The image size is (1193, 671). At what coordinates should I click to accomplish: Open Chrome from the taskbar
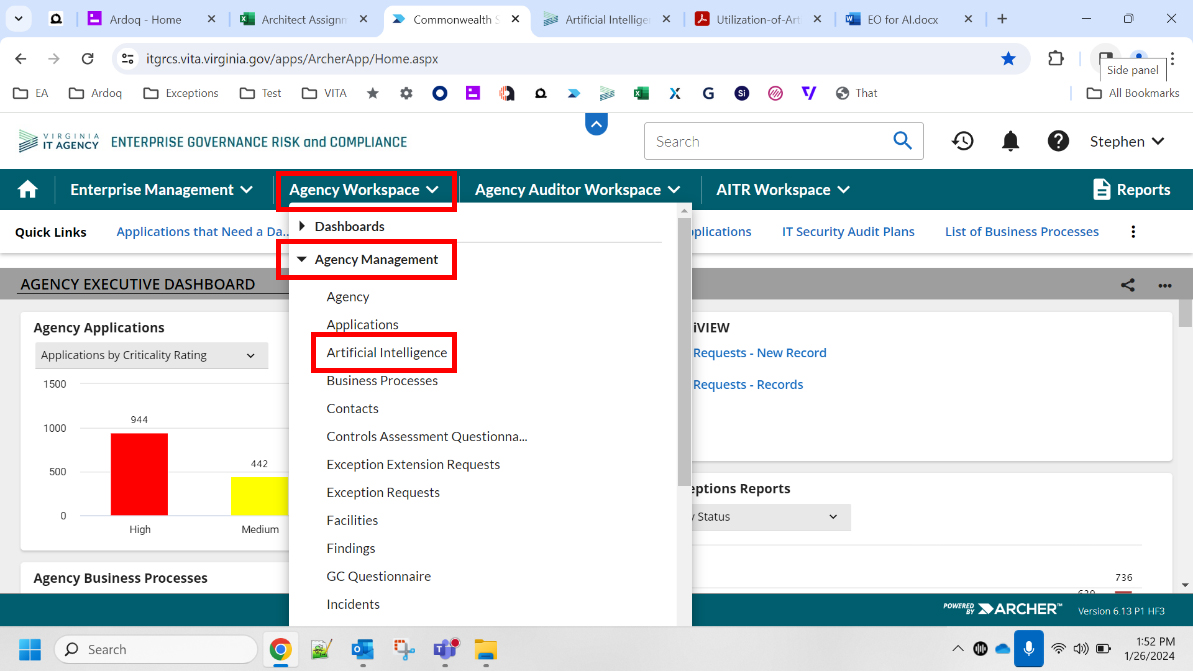click(x=280, y=649)
